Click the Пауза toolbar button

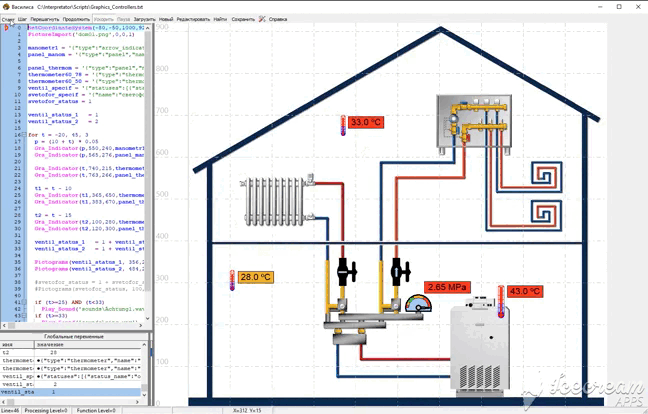[x=123, y=19]
